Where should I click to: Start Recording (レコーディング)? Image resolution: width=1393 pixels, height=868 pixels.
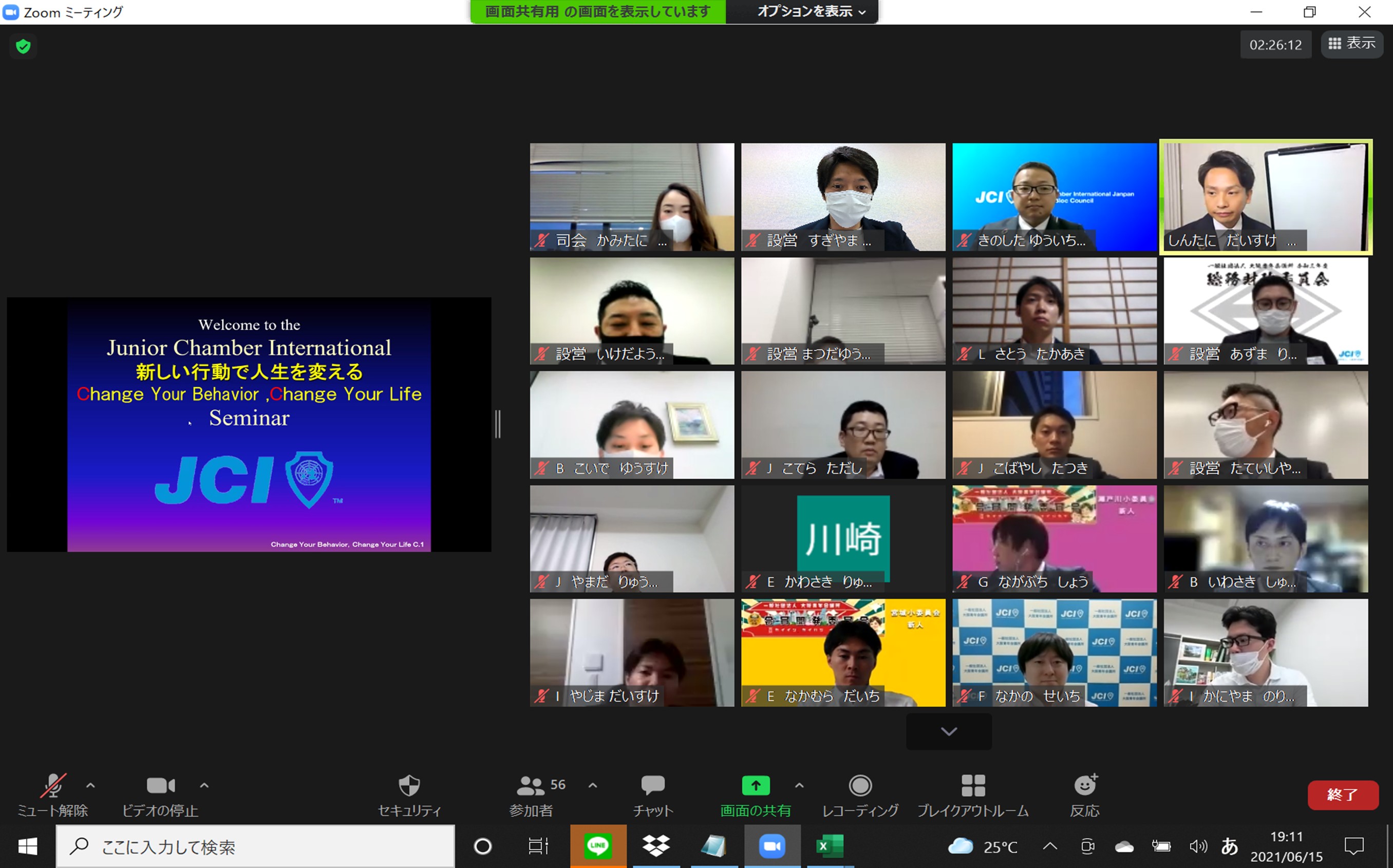tap(860, 785)
